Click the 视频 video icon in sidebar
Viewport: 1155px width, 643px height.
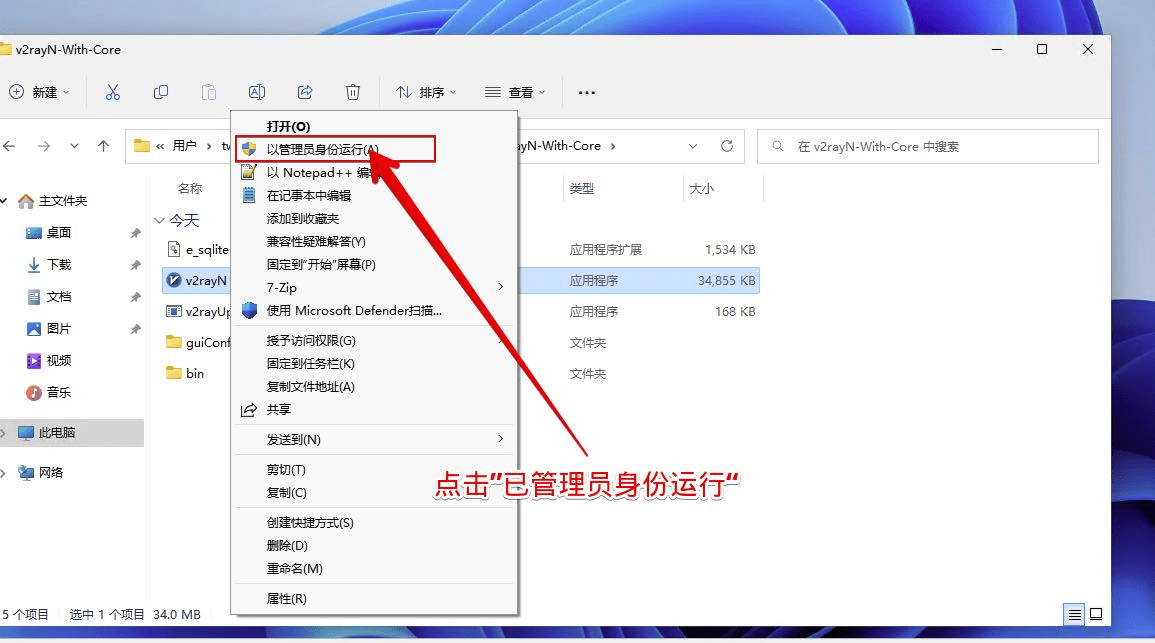(x=34, y=360)
